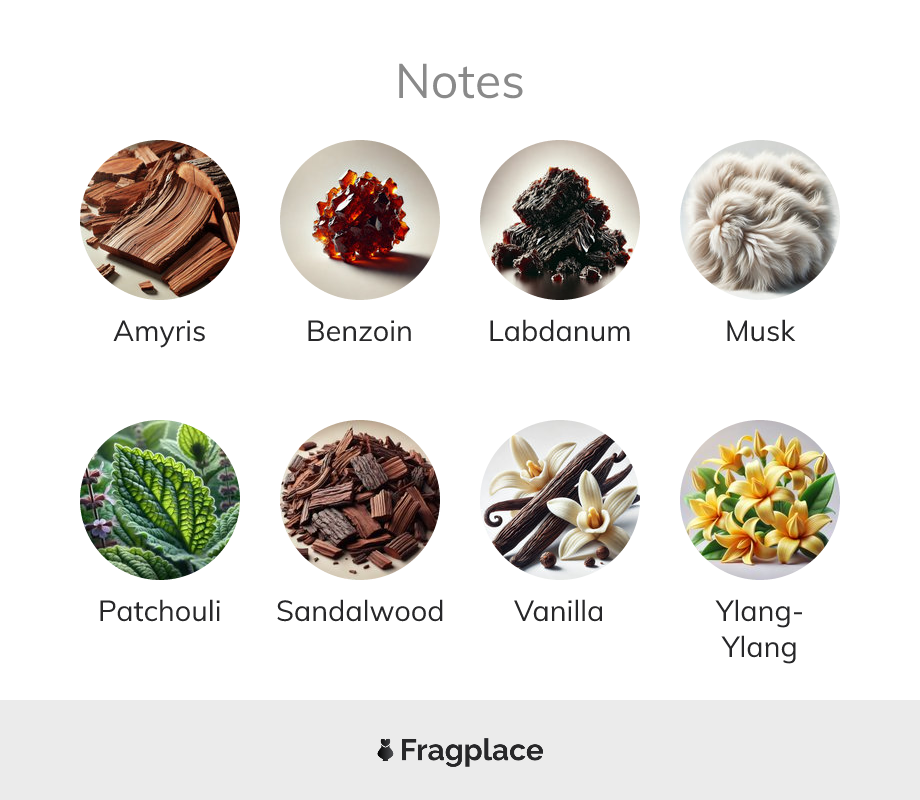Click the Benzoin text label
Screen dimensions: 920x800
click(x=360, y=331)
